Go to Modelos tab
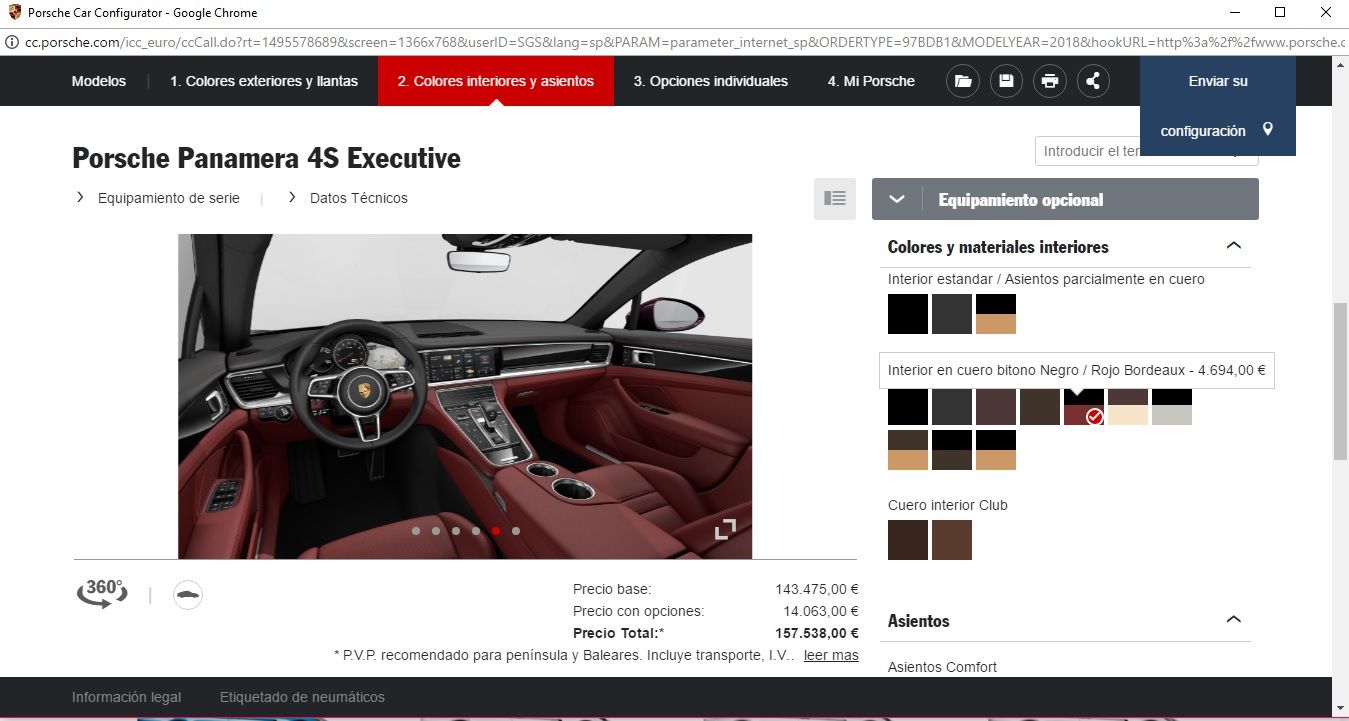 (x=99, y=81)
